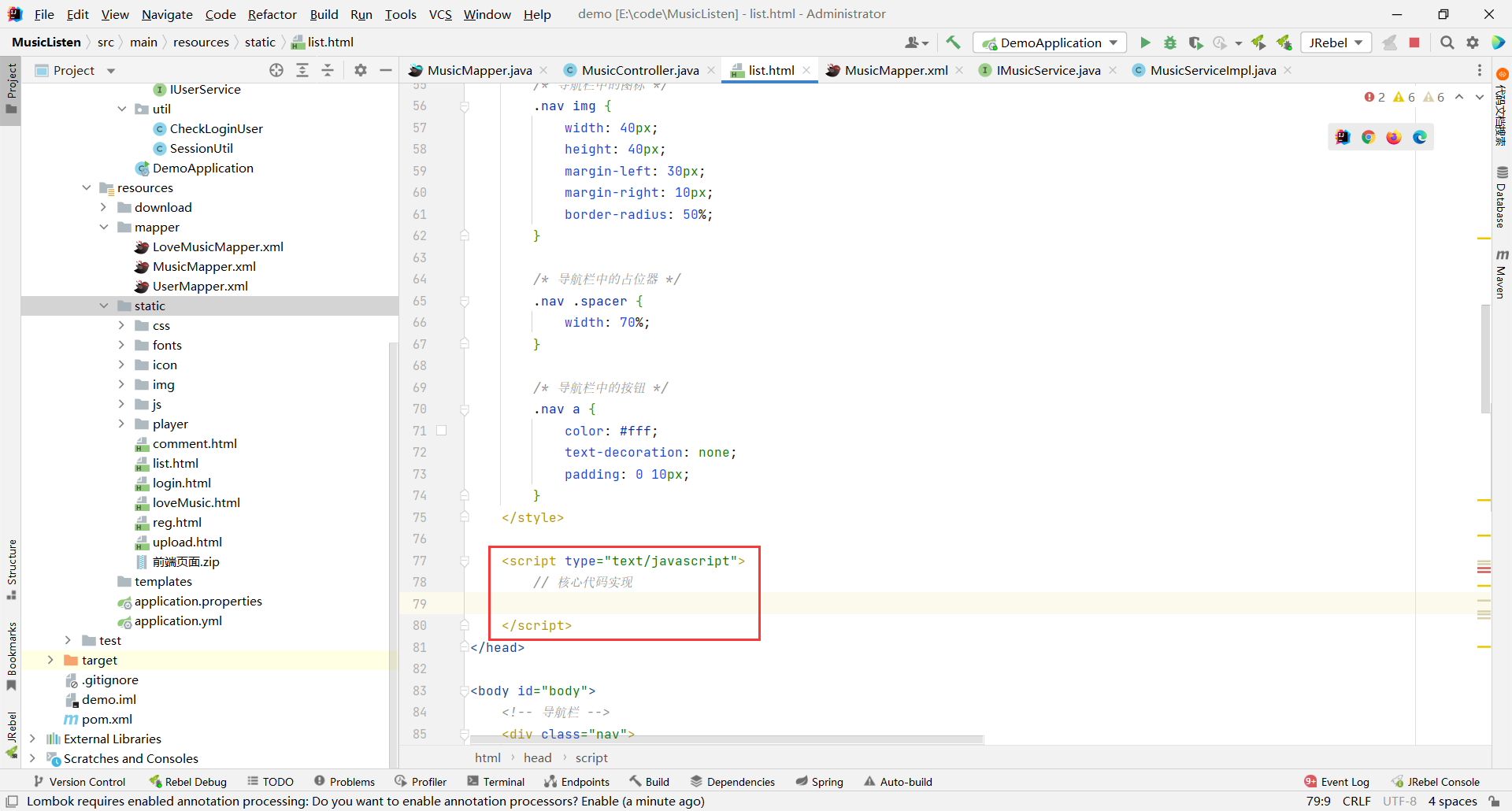Click the Debug bug icon in toolbar
Image resolution: width=1512 pixels, height=811 pixels.
1170,43
